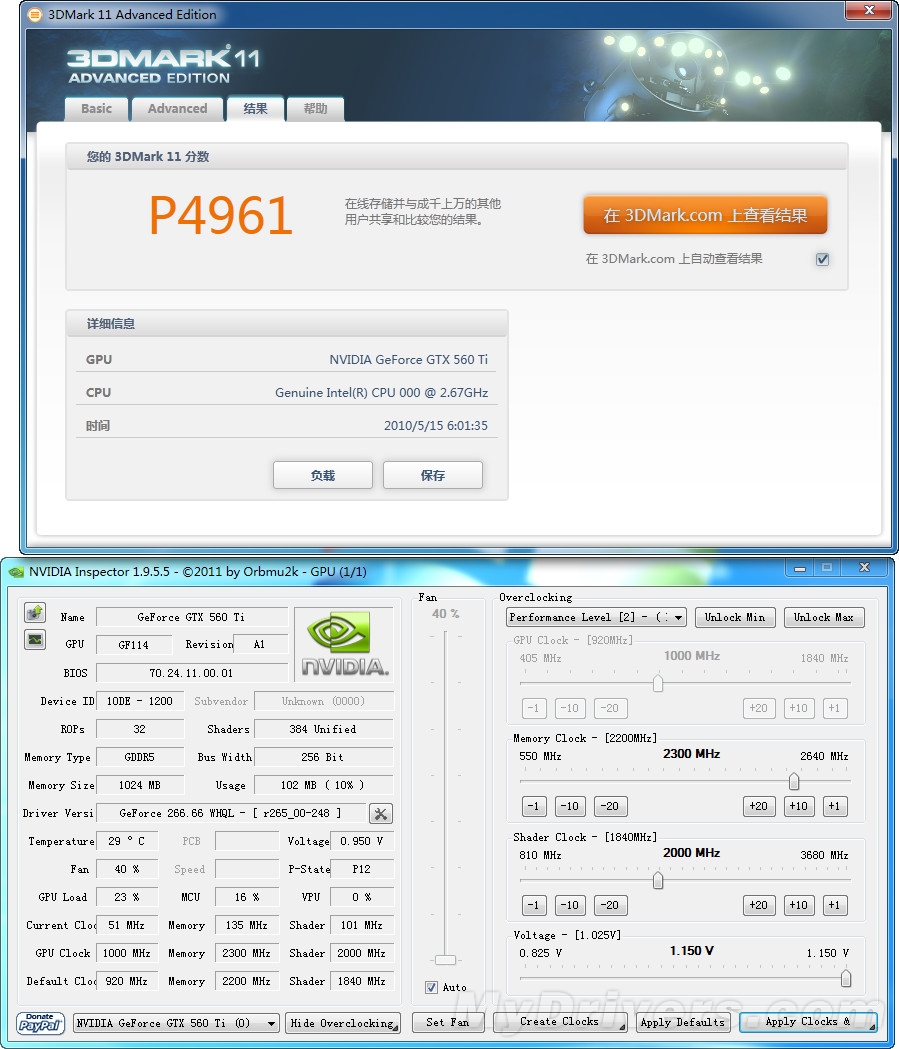
Task: Switch to the Advanced tab
Action: click(x=177, y=109)
